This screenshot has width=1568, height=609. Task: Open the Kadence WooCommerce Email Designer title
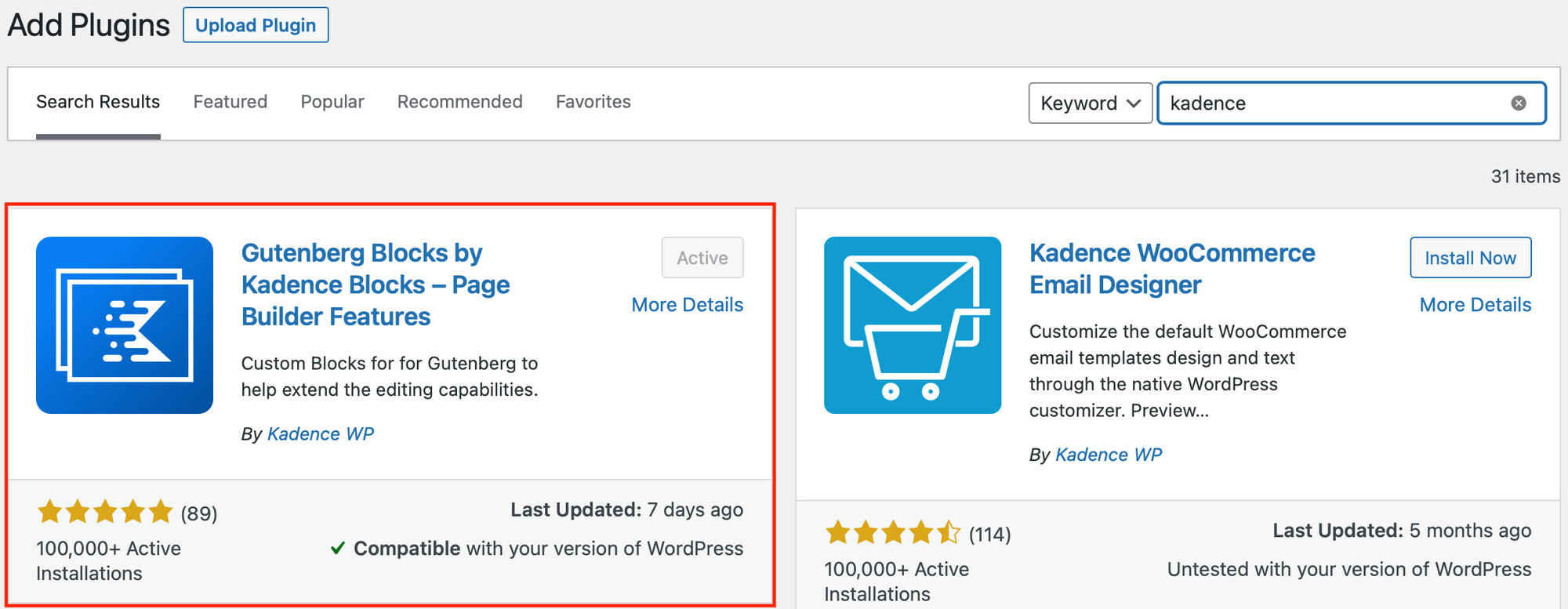coord(1172,269)
